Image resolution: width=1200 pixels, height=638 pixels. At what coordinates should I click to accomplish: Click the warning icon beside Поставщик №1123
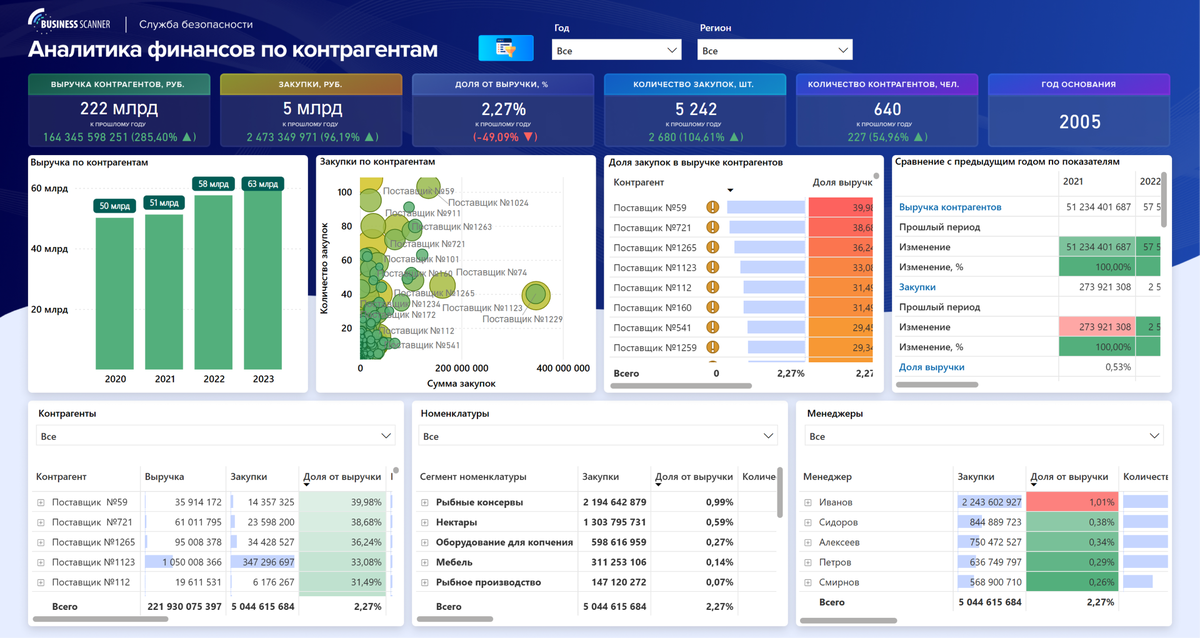(x=712, y=267)
